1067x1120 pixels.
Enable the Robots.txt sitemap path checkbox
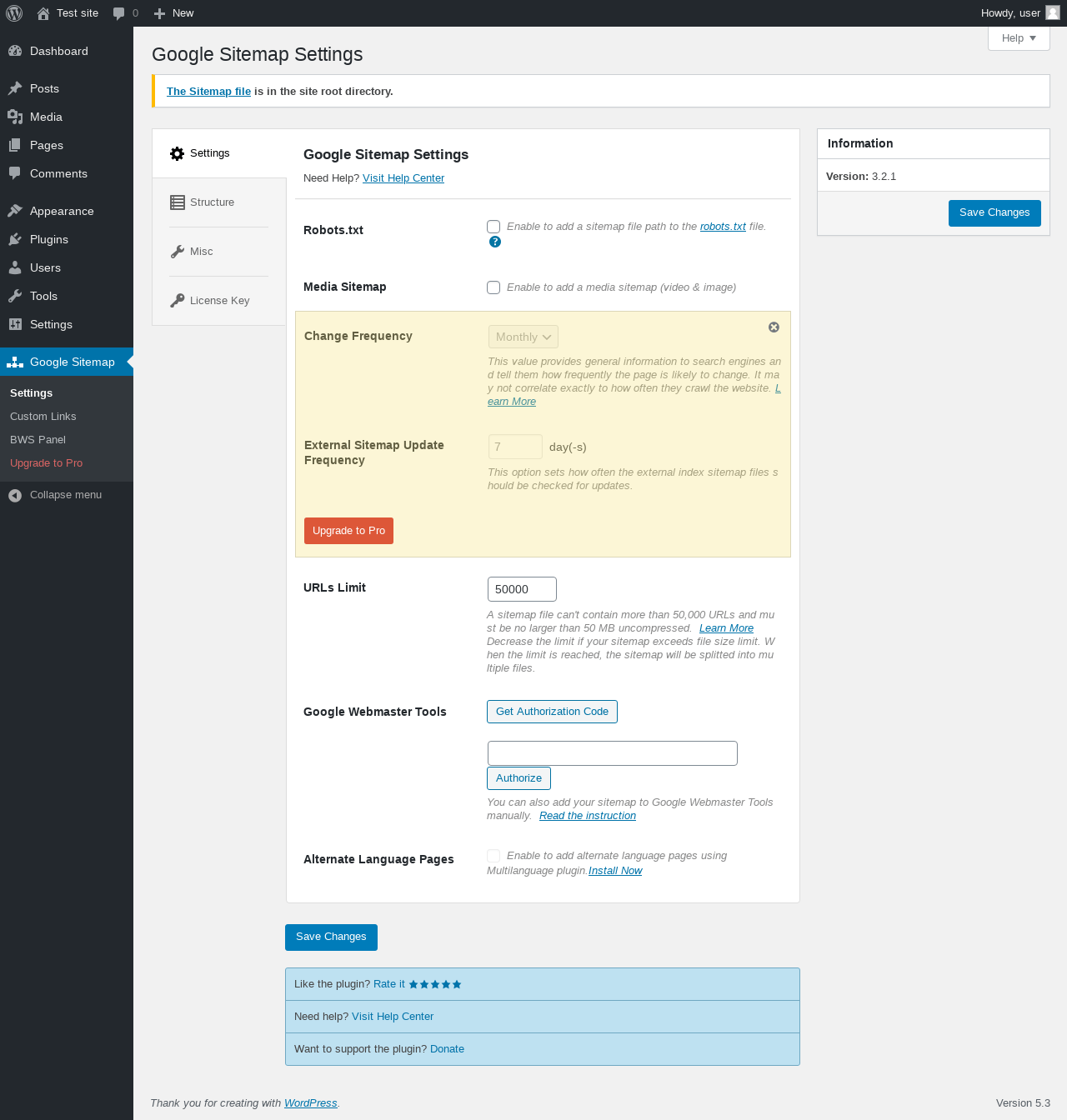[493, 227]
